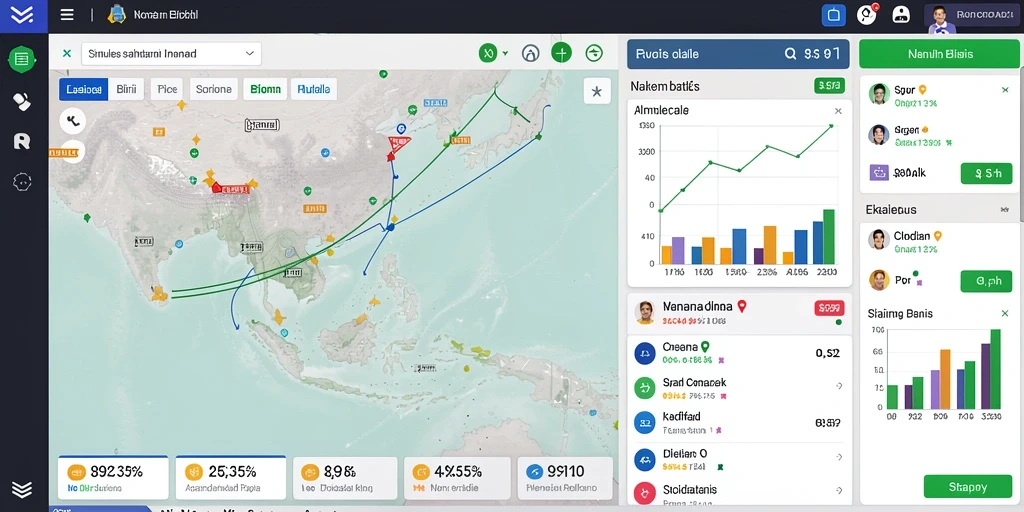Open the Sinules sahdarni Inonad dropdown
The width and height of the screenshot is (1024, 512).
coord(171,54)
